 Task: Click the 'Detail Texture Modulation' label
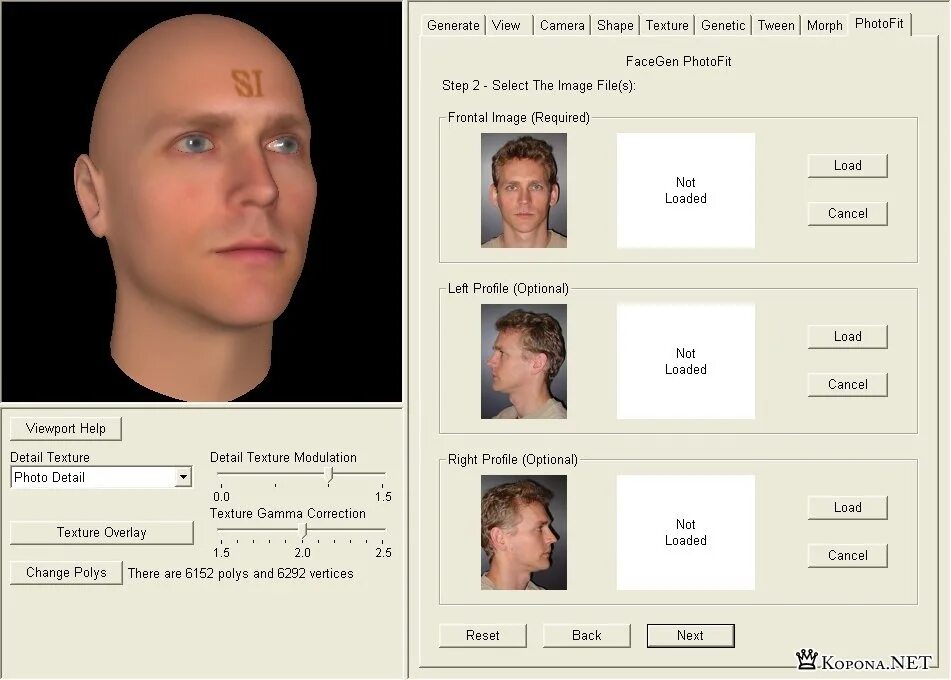click(x=283, y=457)
